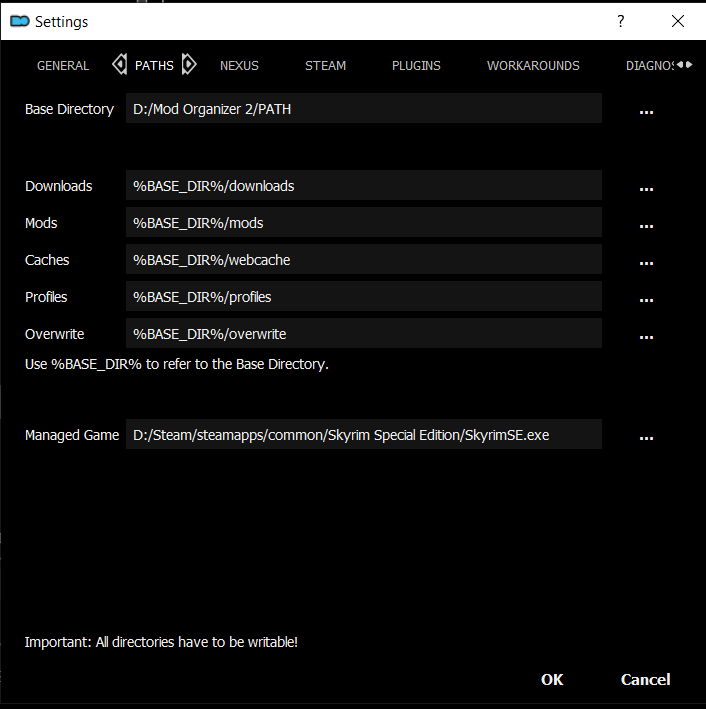This screenshot has width=706, height=709.
Task: Browse for Overwrite folder
Action: point(646,336)
